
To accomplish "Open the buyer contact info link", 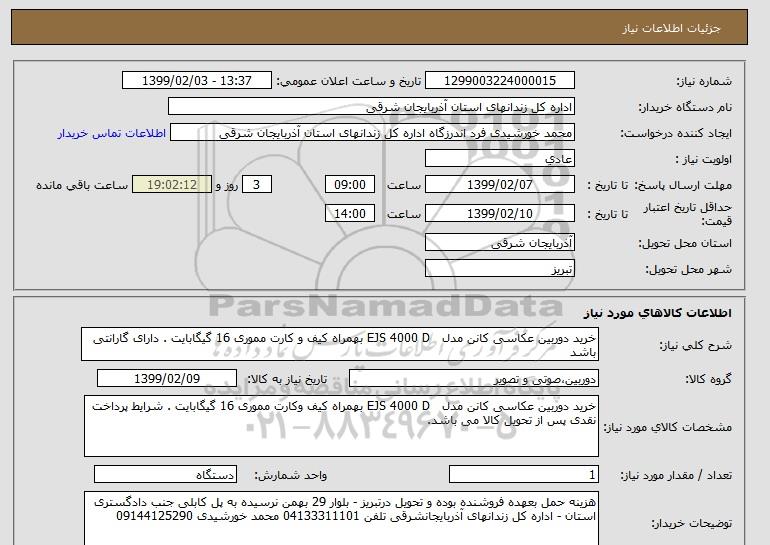I will (112, 133).
